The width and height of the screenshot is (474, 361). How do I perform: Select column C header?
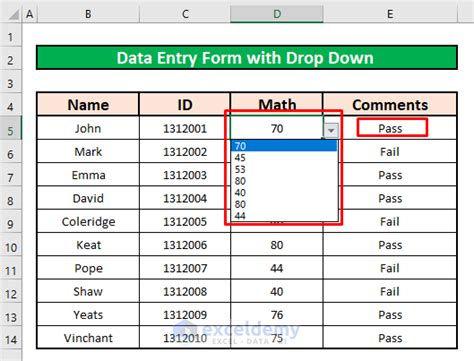click(185, 14)
